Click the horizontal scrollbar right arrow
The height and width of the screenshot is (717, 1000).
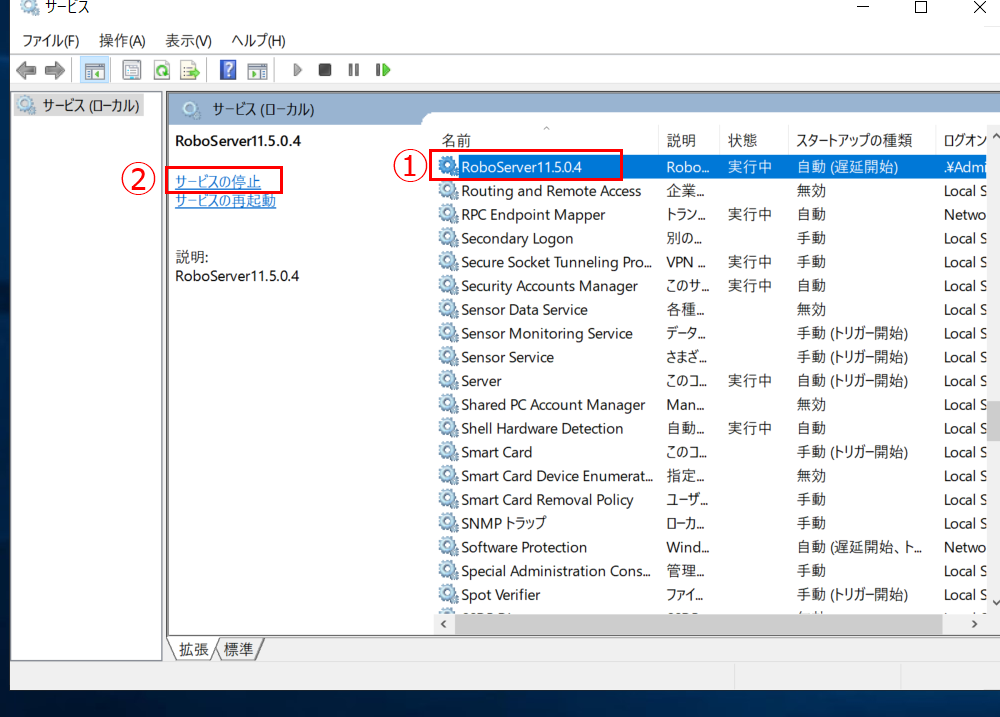pos(974,624)
